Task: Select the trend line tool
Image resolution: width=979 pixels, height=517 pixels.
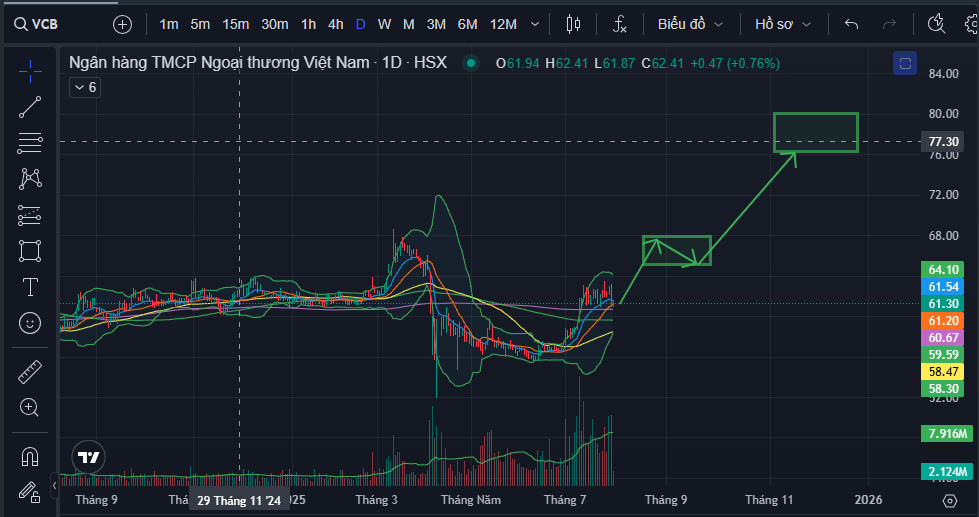Action: pyautogui.click(x=30, y=107)
